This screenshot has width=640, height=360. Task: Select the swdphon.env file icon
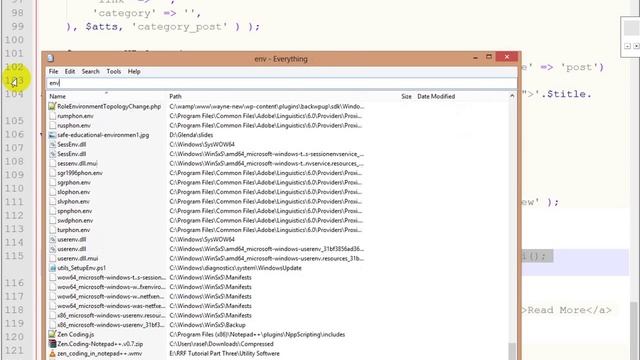(52, 220)
